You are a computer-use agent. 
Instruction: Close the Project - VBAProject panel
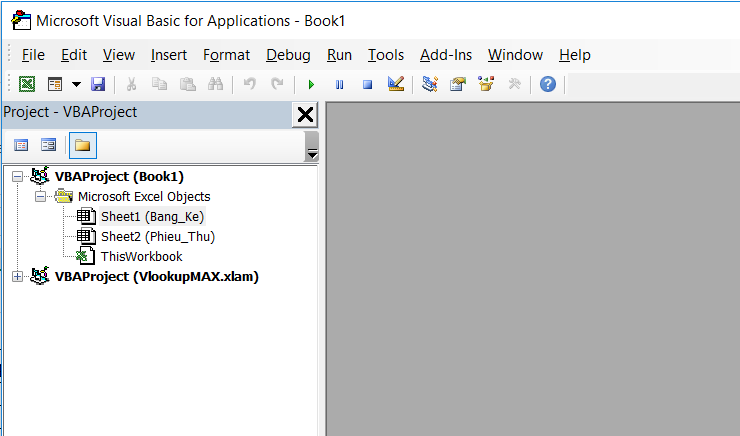(305, 115)
